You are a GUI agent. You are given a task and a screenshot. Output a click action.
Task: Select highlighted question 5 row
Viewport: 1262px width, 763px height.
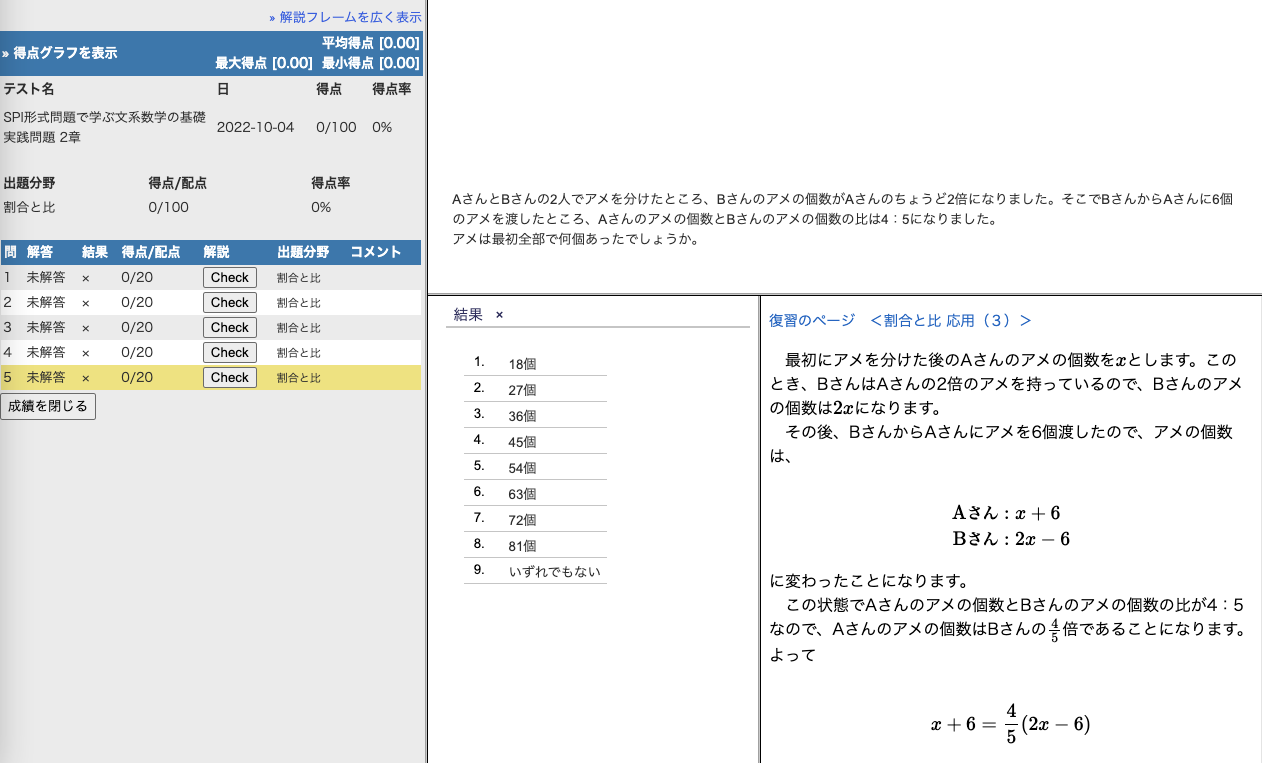(x=100, y=378)
